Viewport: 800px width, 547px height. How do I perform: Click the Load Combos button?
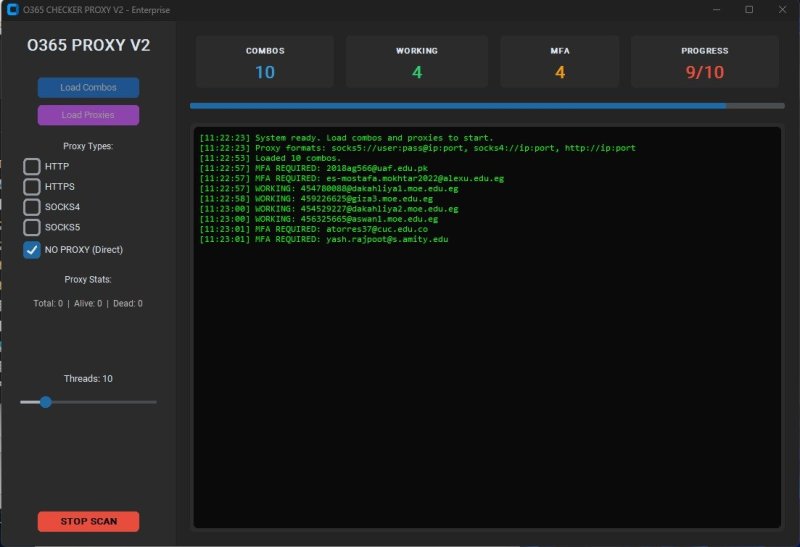88,87
